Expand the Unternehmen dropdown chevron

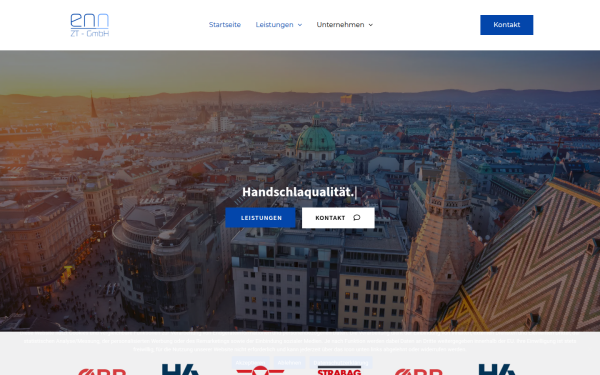pyautogui.click(x=370, y=25)
